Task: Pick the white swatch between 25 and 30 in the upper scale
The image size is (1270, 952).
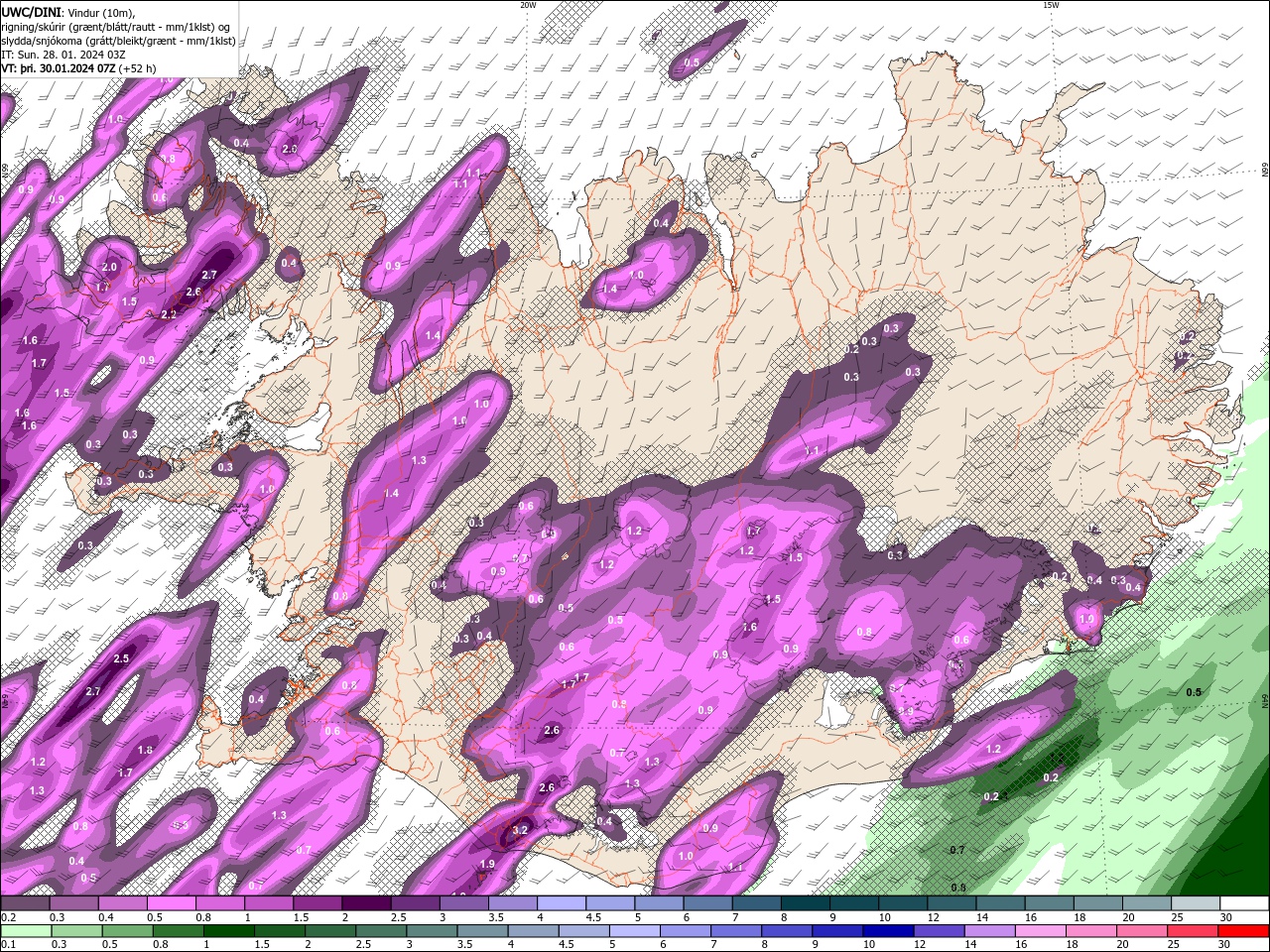Action: tap(1196, 903)
